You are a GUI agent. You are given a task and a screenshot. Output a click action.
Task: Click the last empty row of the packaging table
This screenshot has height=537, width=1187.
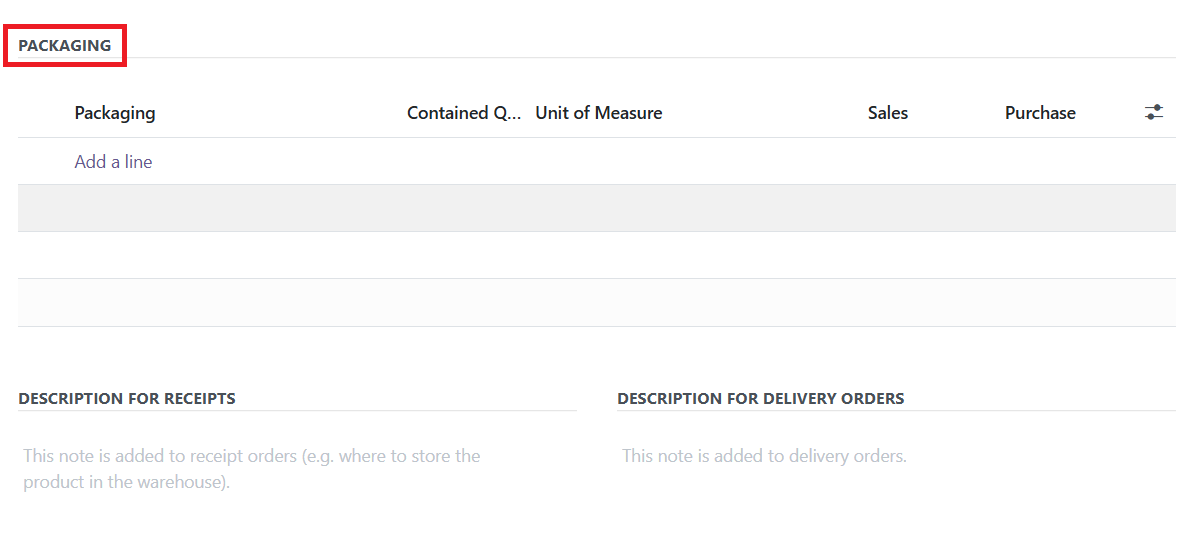[x=597, y=302]
